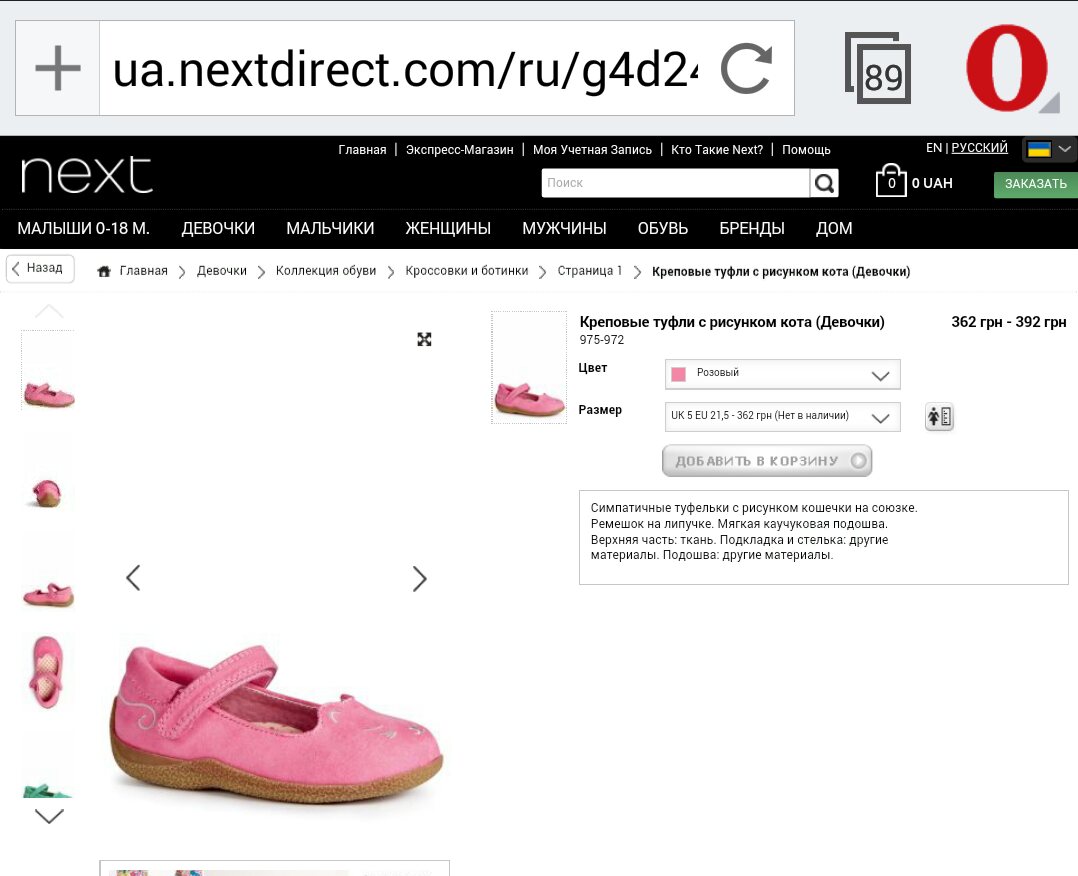Viewport: 1078px width, 876px height.
Task: Add a new tab with the plus icon
Action: [58, 68]
